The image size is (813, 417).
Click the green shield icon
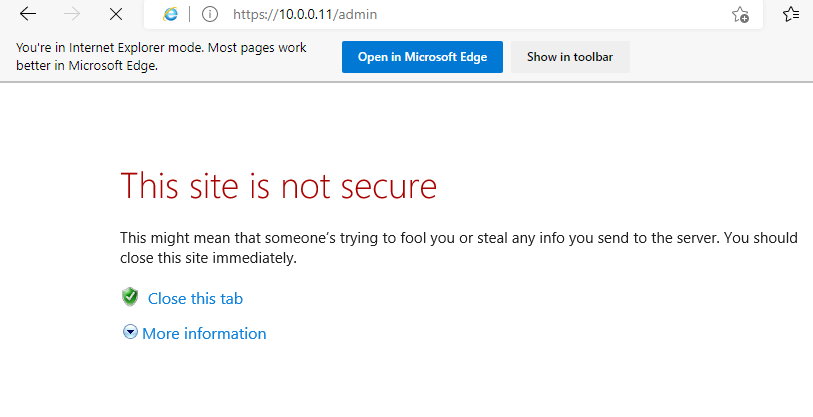click(x=129, y=297)
